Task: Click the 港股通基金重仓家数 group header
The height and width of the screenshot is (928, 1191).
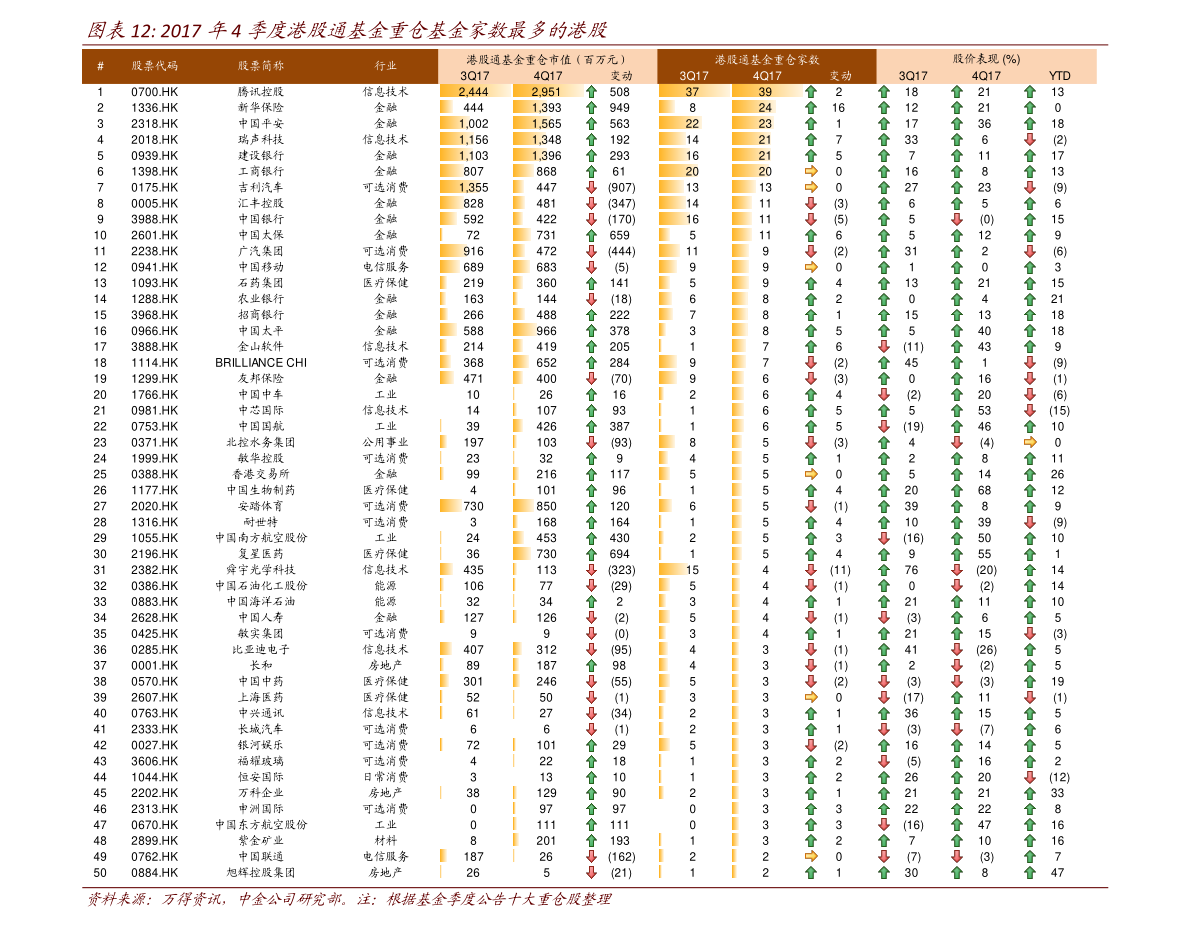Action: click(x=767, y=59)
